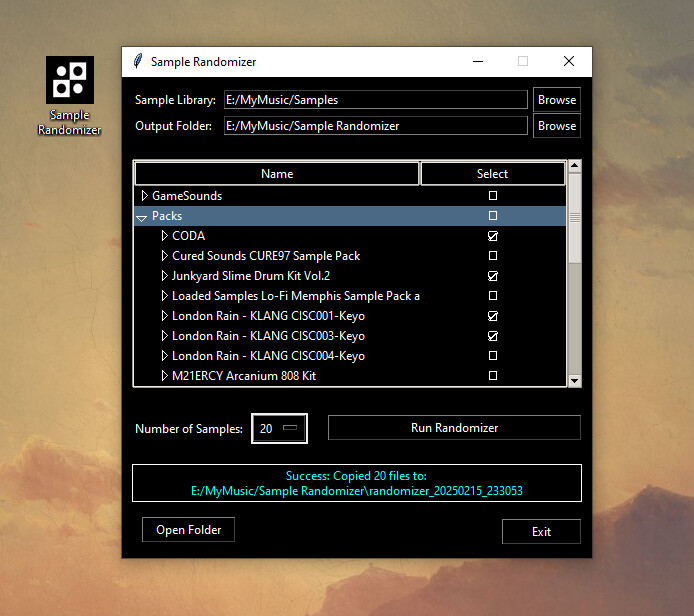Viewport: 694px width, 616px height.
Task: Deselect London Rain KLANG CISC003-Keyo checkbox
Action: tap(492, 336)
